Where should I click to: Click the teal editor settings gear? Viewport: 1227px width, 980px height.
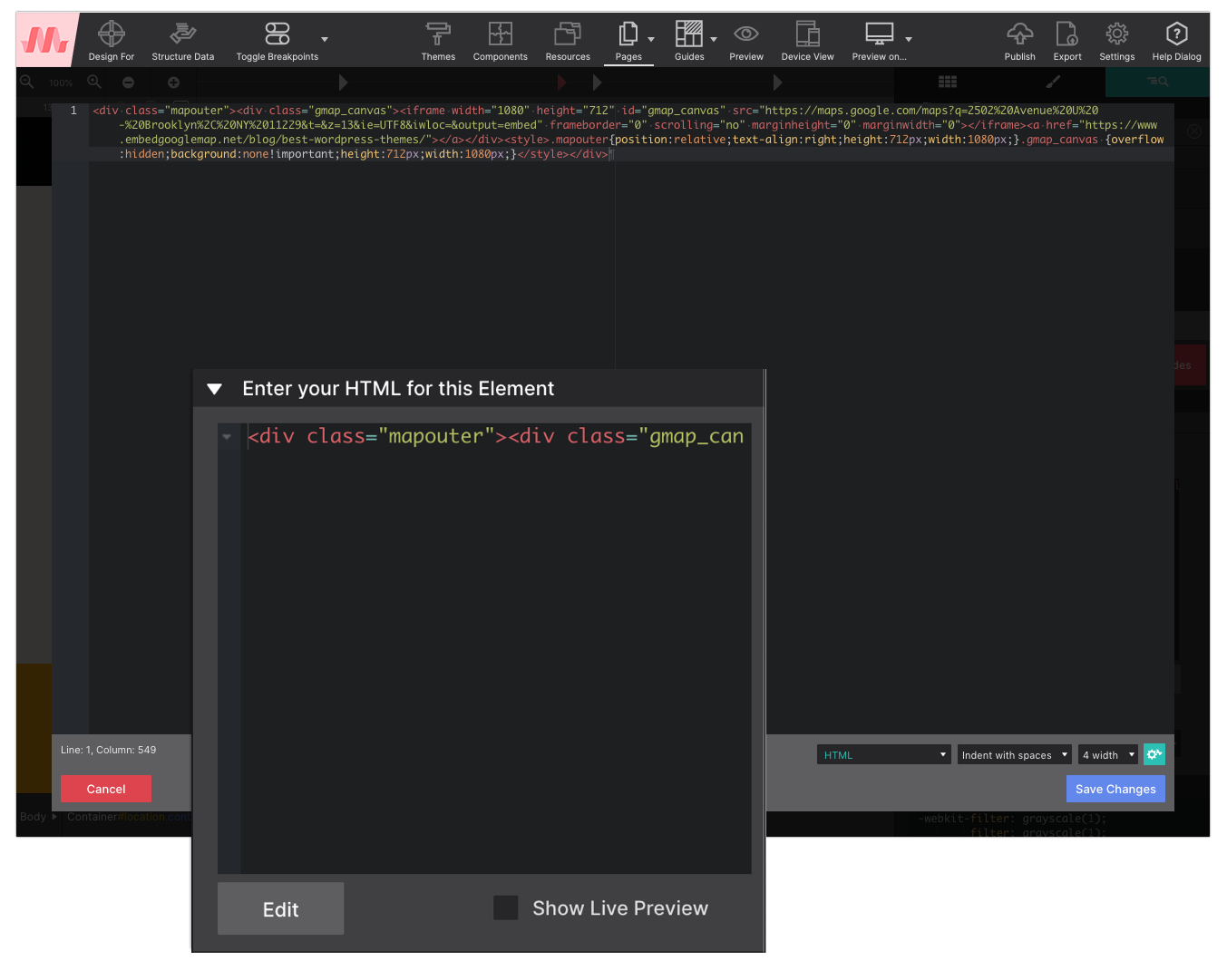1154,754
